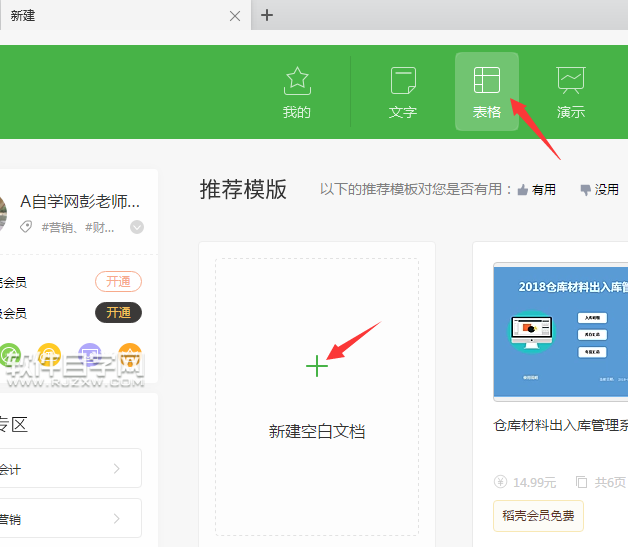Select the 表格 spreadsheet type
Screen dimensions: 628x547
487,92
